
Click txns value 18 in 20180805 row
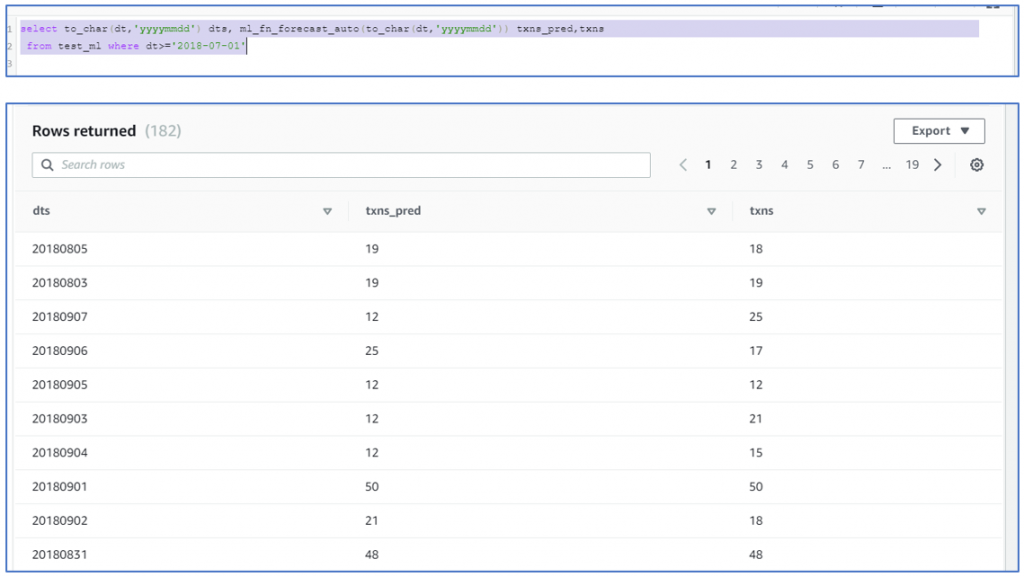click(x=756, y=249)
